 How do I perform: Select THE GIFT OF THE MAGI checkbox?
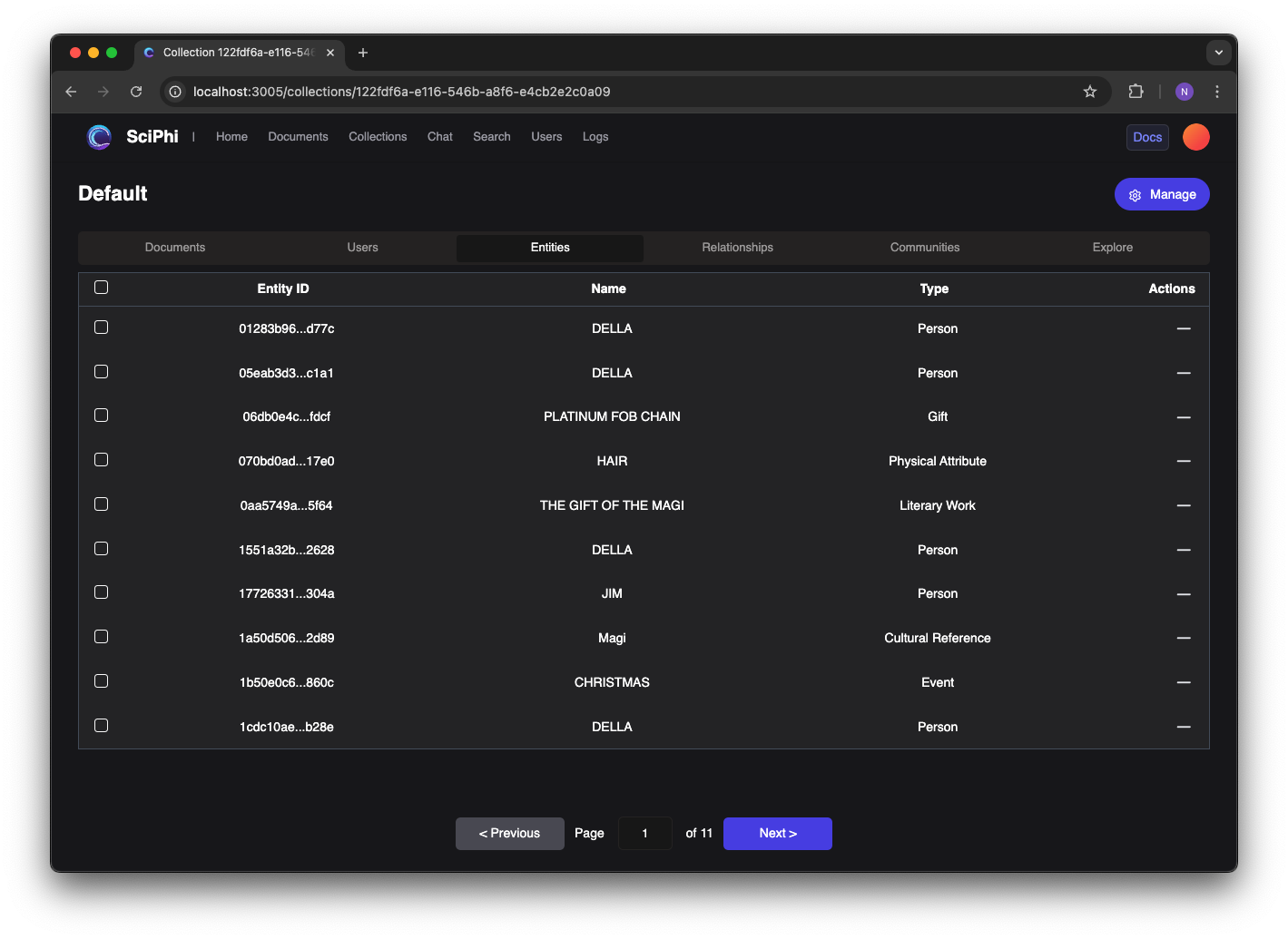tap(102, 504)
